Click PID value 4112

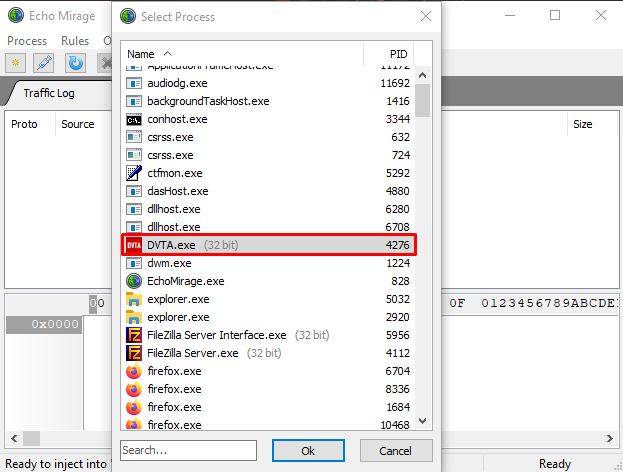click(x=397, y=353)
